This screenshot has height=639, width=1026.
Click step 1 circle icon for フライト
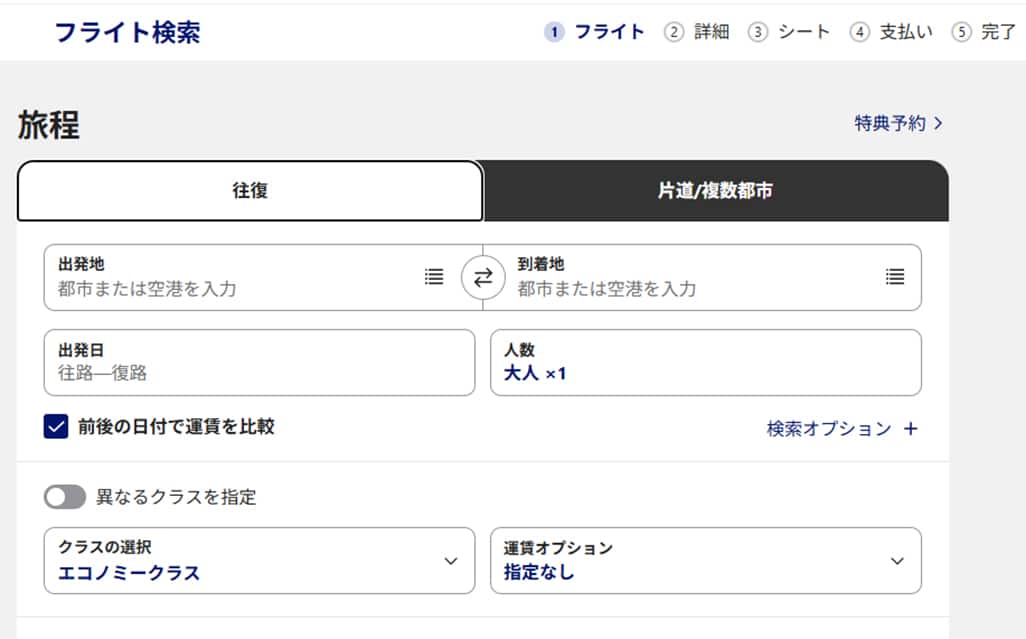[x=554, y=32]
